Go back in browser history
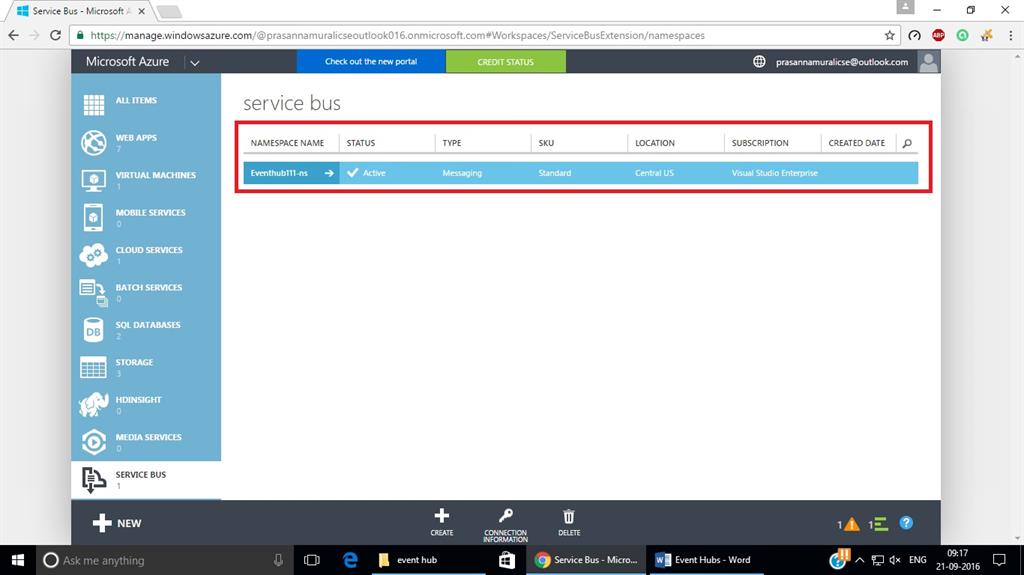 [14, 35]
